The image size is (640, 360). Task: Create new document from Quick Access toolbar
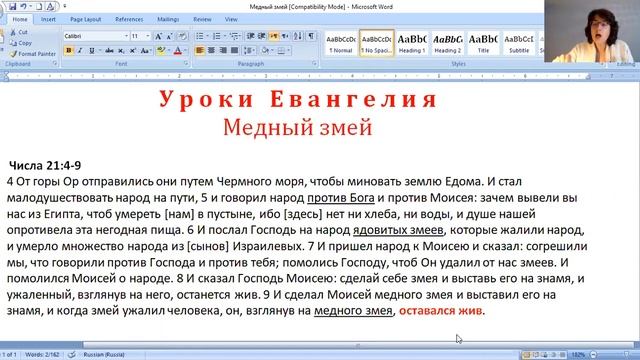(39, 7)
